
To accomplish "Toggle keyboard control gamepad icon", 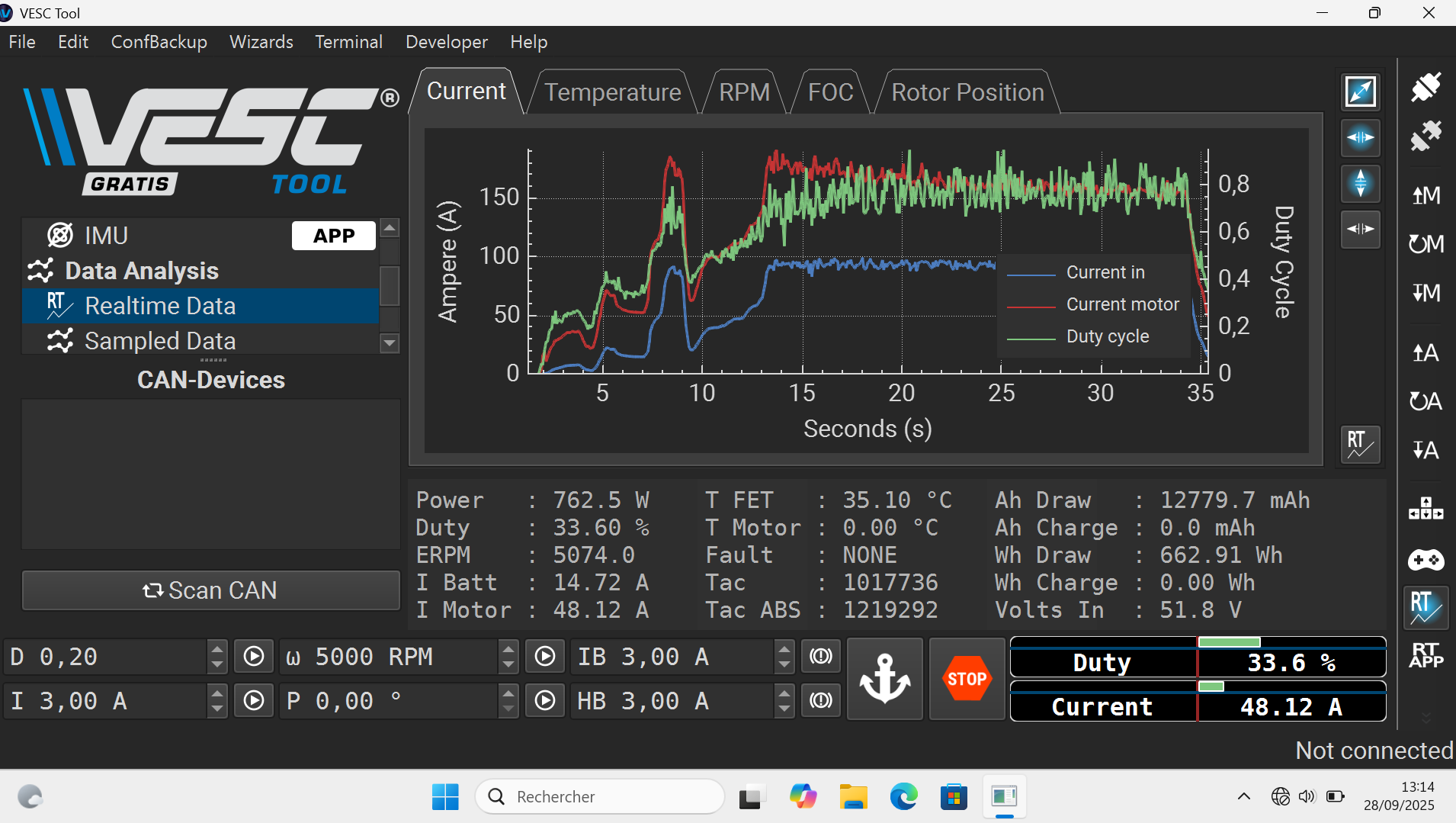I will pos(1426,561).
